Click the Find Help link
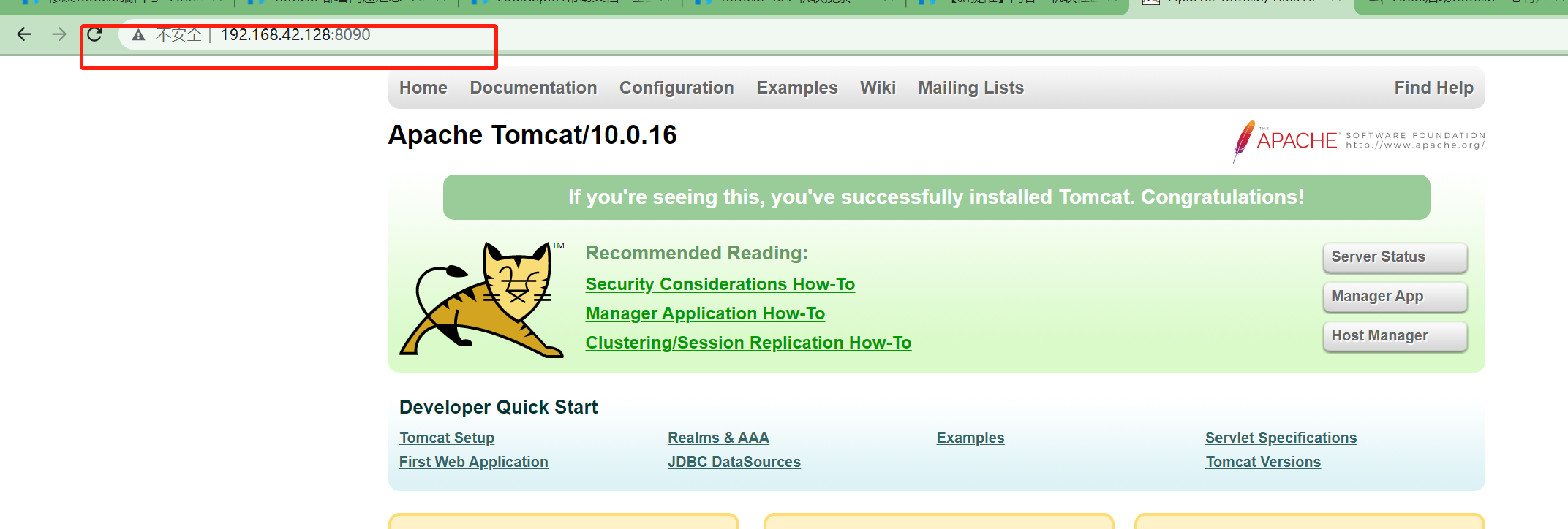This screenshot has width=1568, height=529. pos(1433,88)
